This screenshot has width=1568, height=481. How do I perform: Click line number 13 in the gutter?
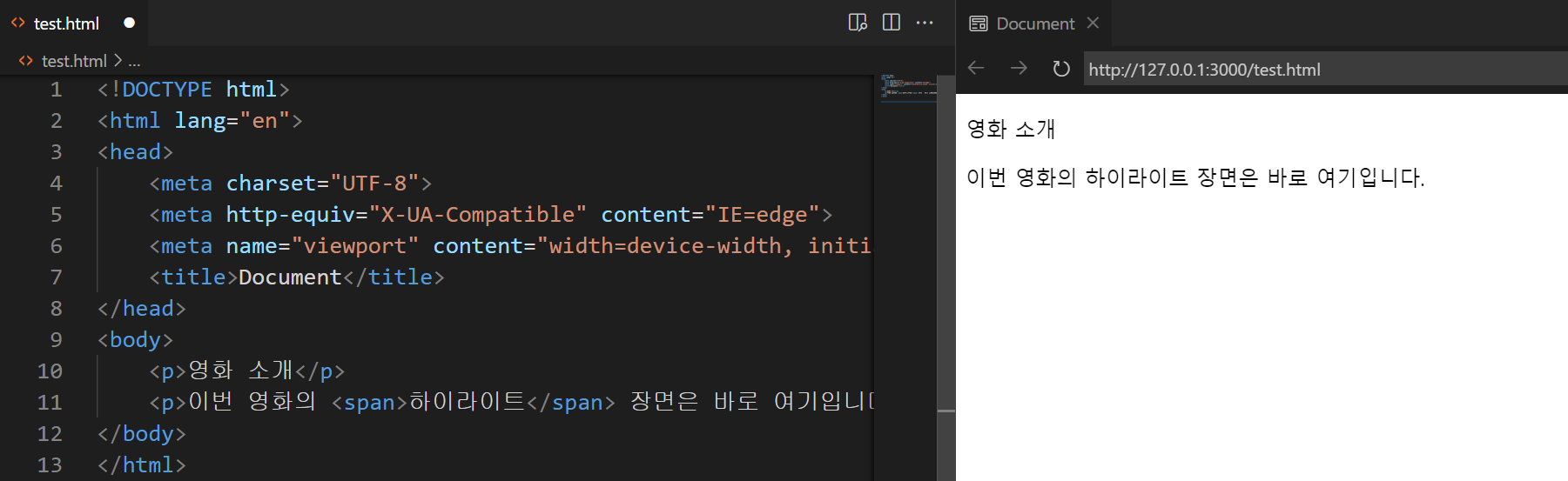(50, 465)
